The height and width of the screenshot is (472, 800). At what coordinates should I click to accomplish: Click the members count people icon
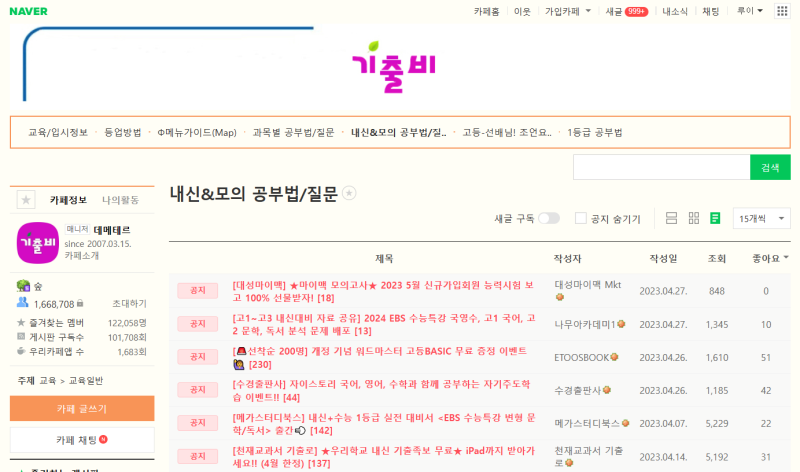click(x=22, y=303)
